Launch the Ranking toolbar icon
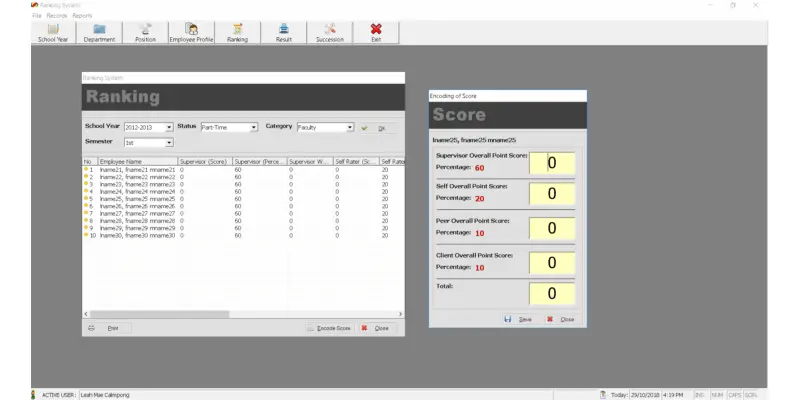The height and width of the screenshot is (400, 800). click(237, 33)
